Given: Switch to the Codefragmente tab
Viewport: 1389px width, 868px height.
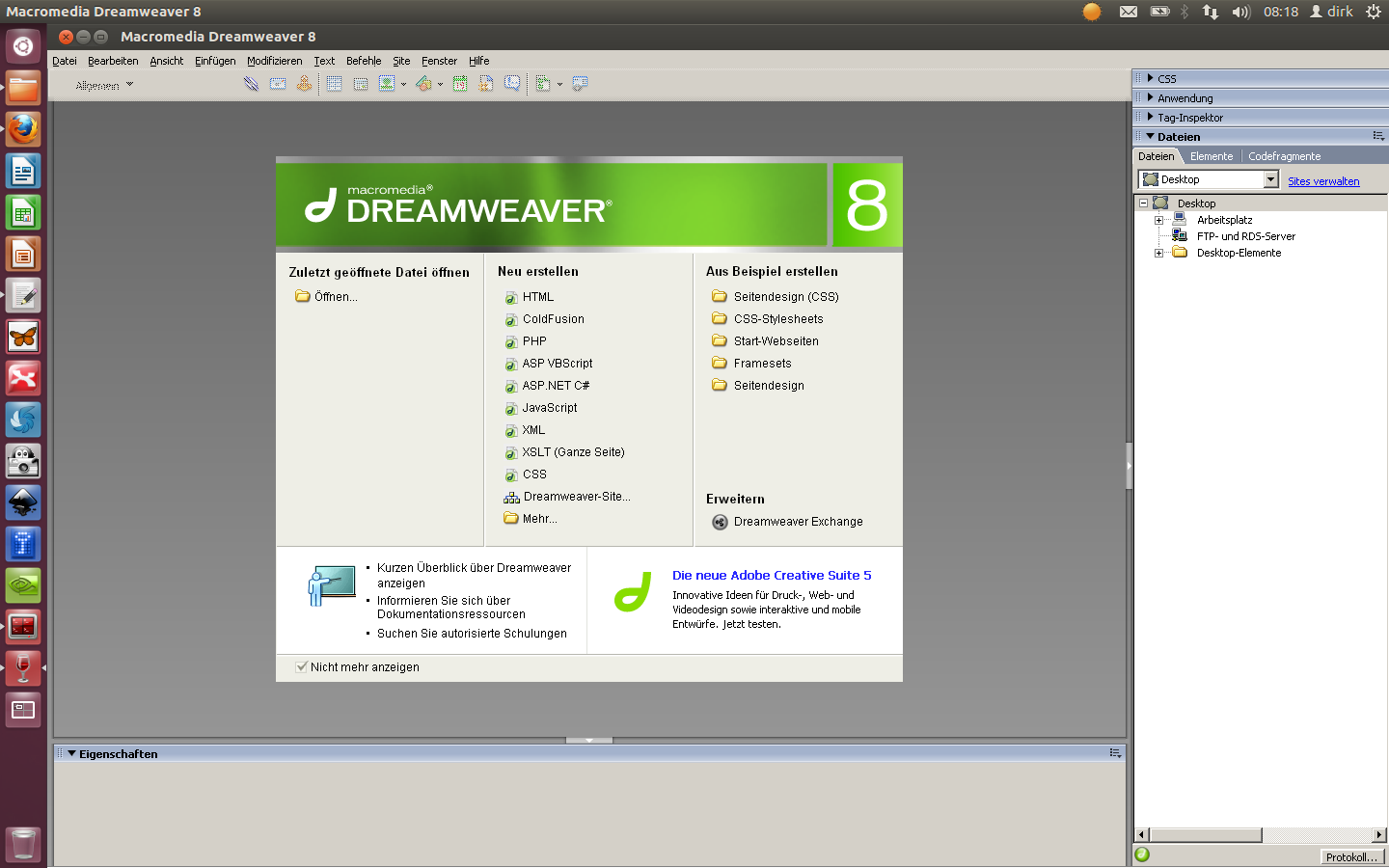Looking at the screenshot, I should tap(1284, 156).
